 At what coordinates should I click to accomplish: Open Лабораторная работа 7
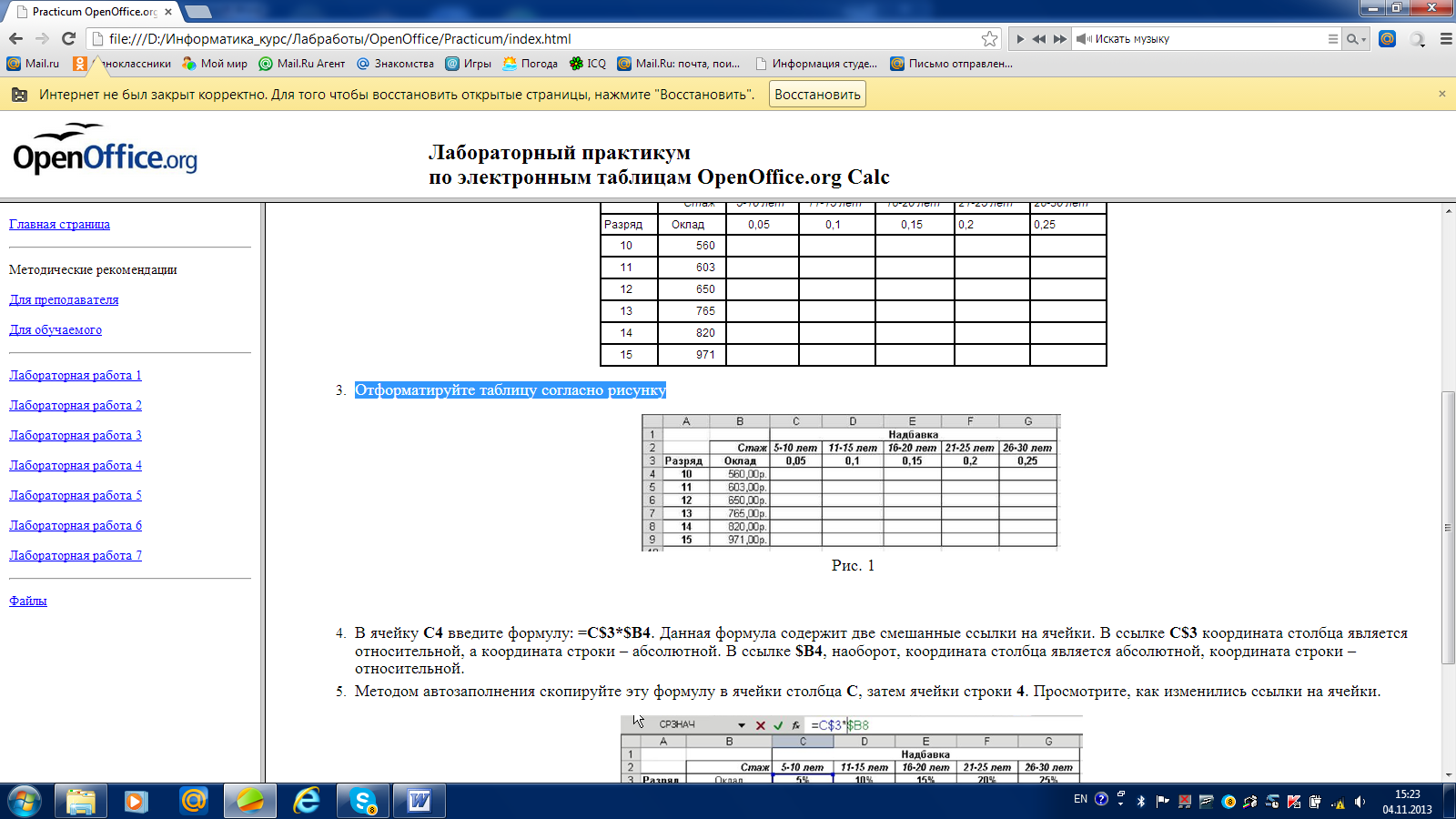76,555
